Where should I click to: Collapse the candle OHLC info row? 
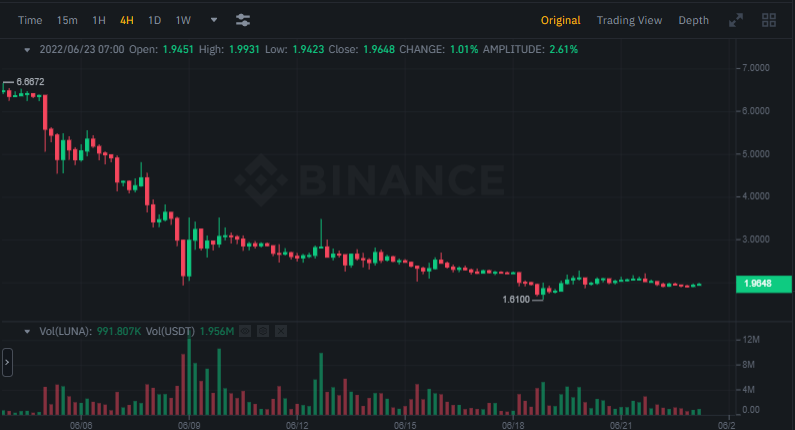coord(27,48)
